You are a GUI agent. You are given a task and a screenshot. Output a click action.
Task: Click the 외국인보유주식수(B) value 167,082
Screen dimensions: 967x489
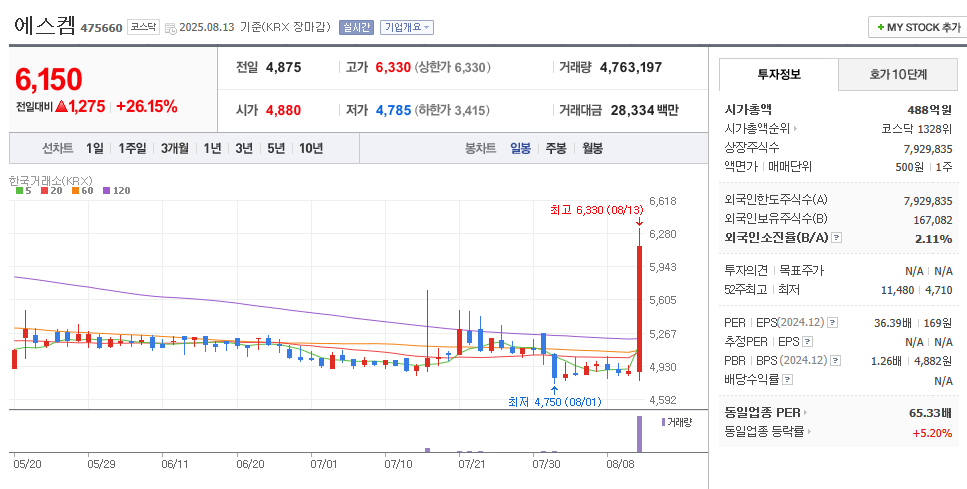click(x=932, y=220)
